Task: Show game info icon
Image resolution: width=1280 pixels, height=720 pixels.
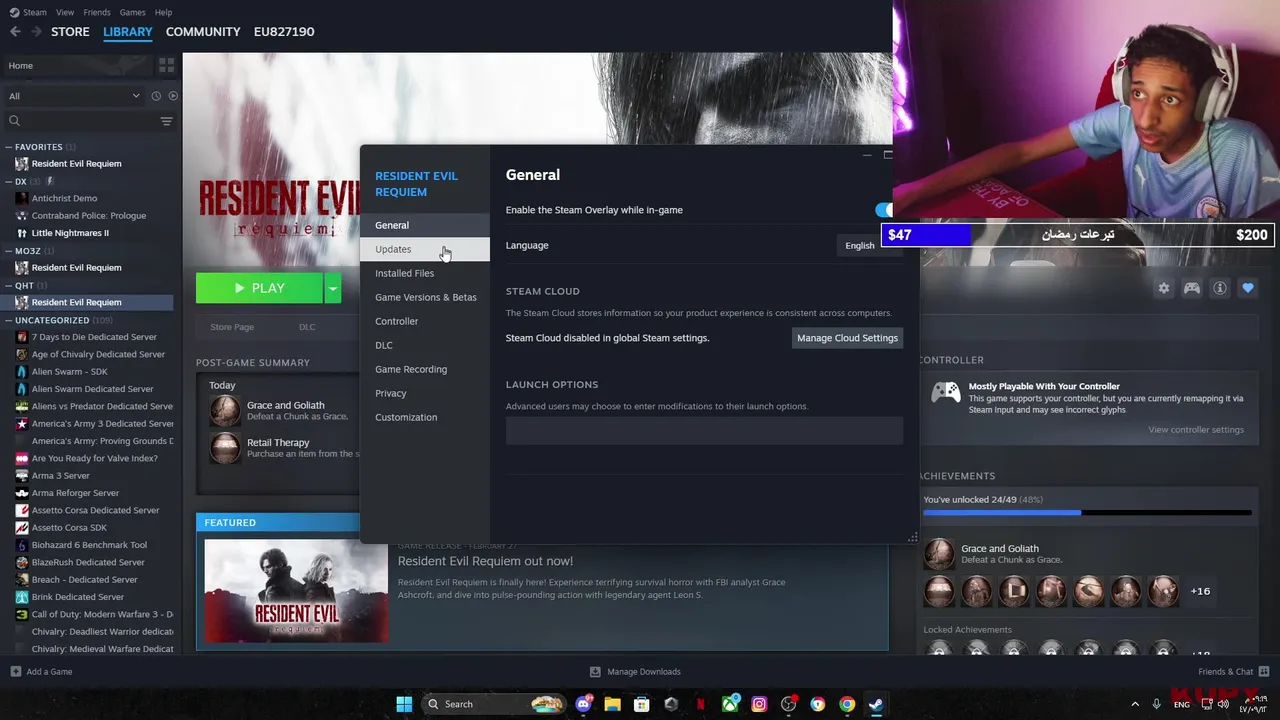Action: [x=1220, y=288]
